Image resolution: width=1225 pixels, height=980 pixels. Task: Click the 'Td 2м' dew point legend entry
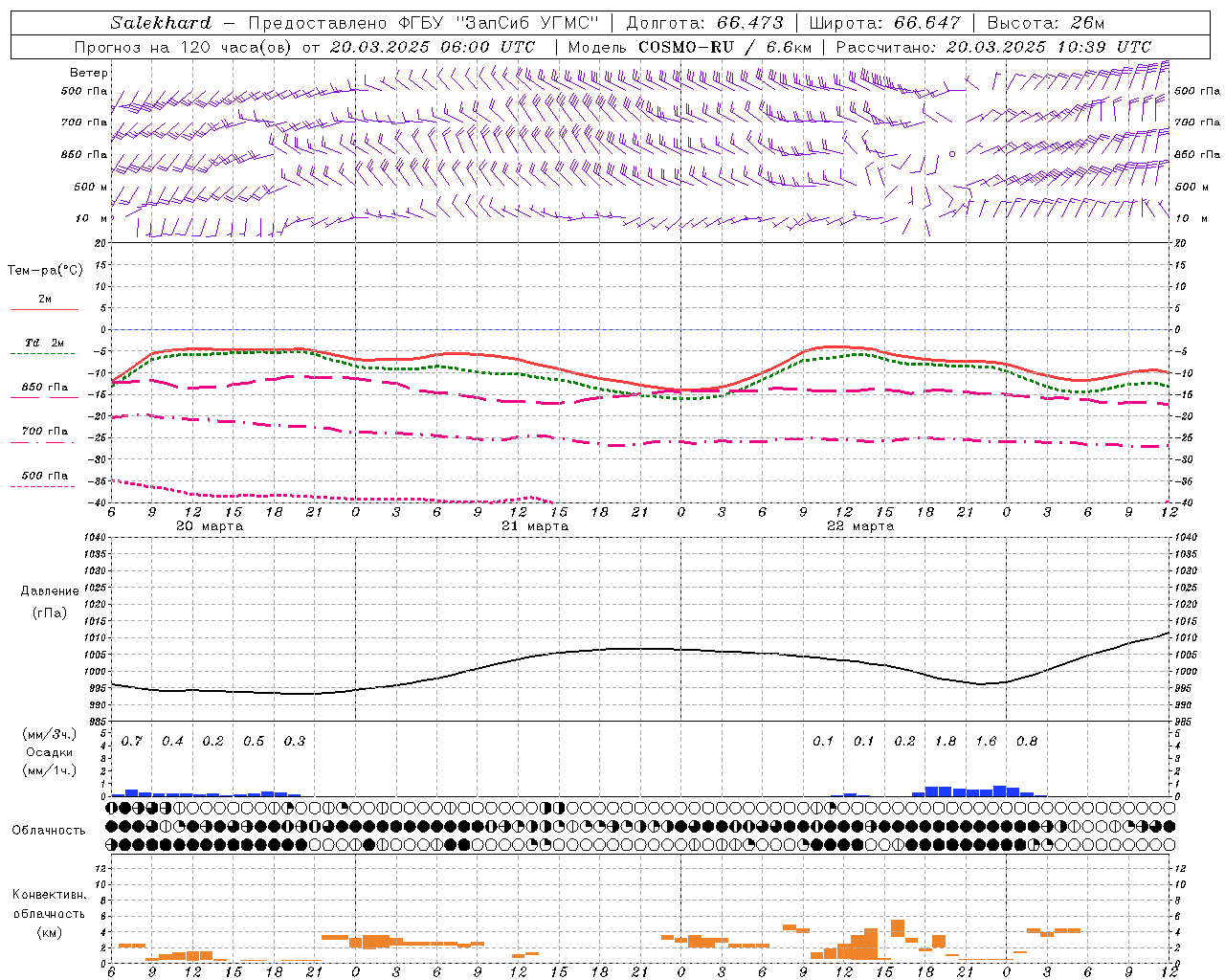tap(45, 343)
